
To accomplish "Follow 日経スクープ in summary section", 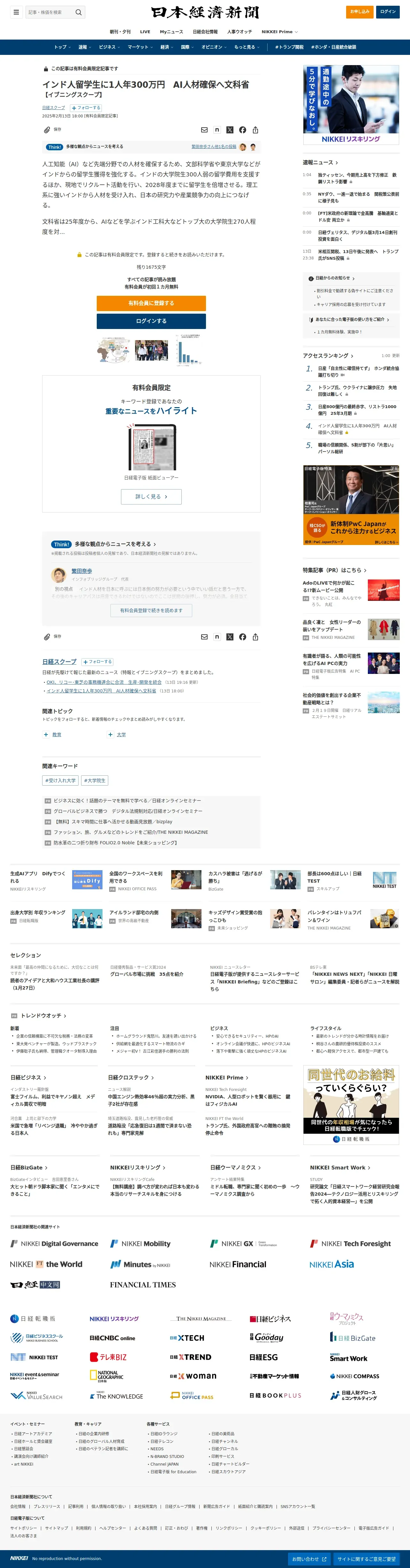I will pos(97,662).
